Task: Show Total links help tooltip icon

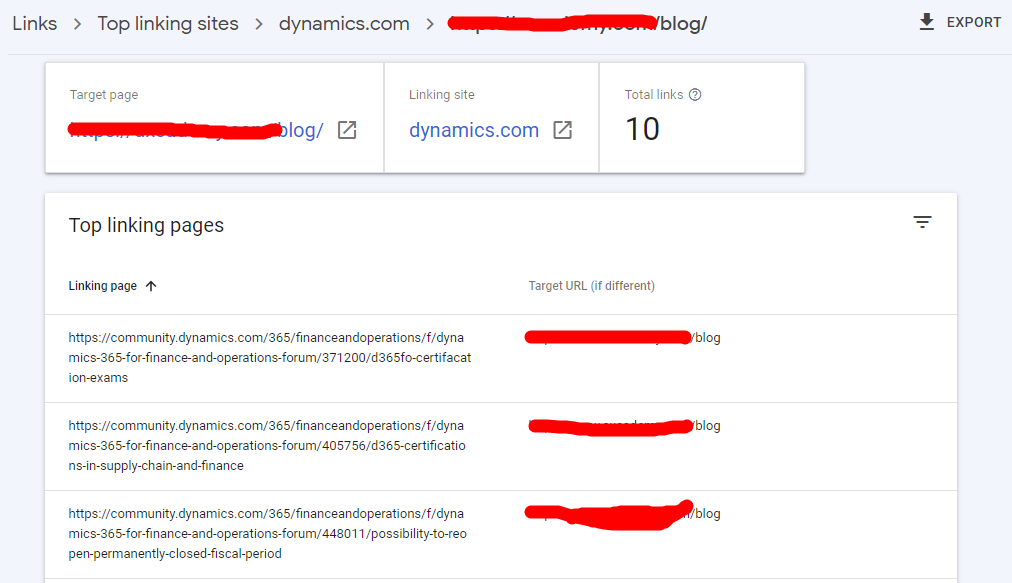Action: (x=695, y=95)
